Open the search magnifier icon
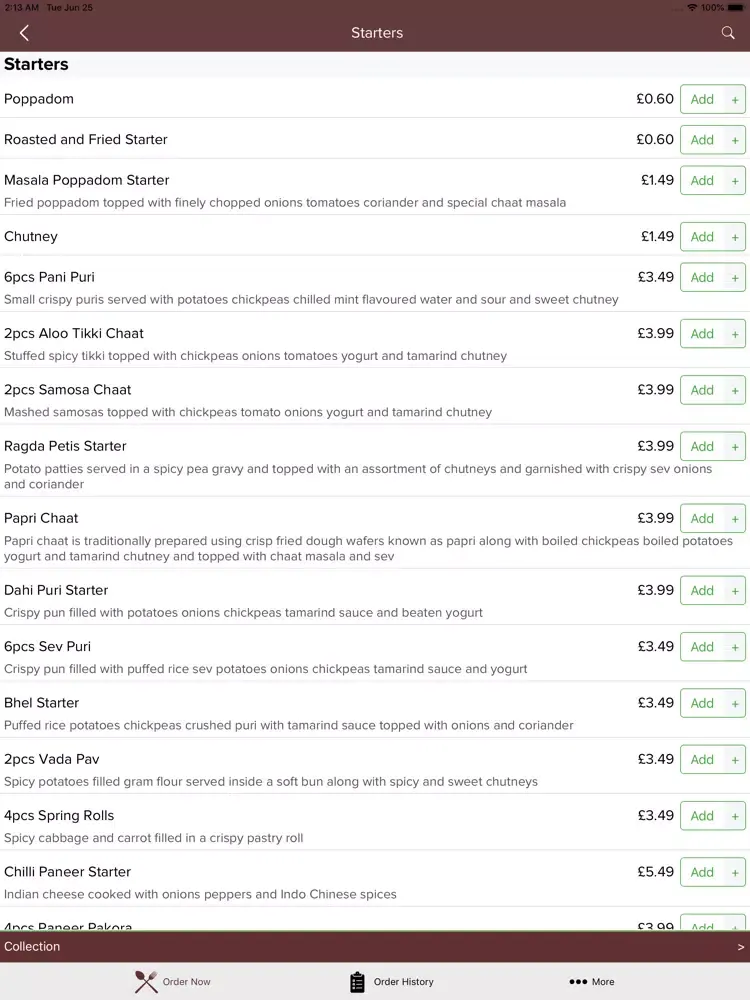 click(x=728, y=33)
